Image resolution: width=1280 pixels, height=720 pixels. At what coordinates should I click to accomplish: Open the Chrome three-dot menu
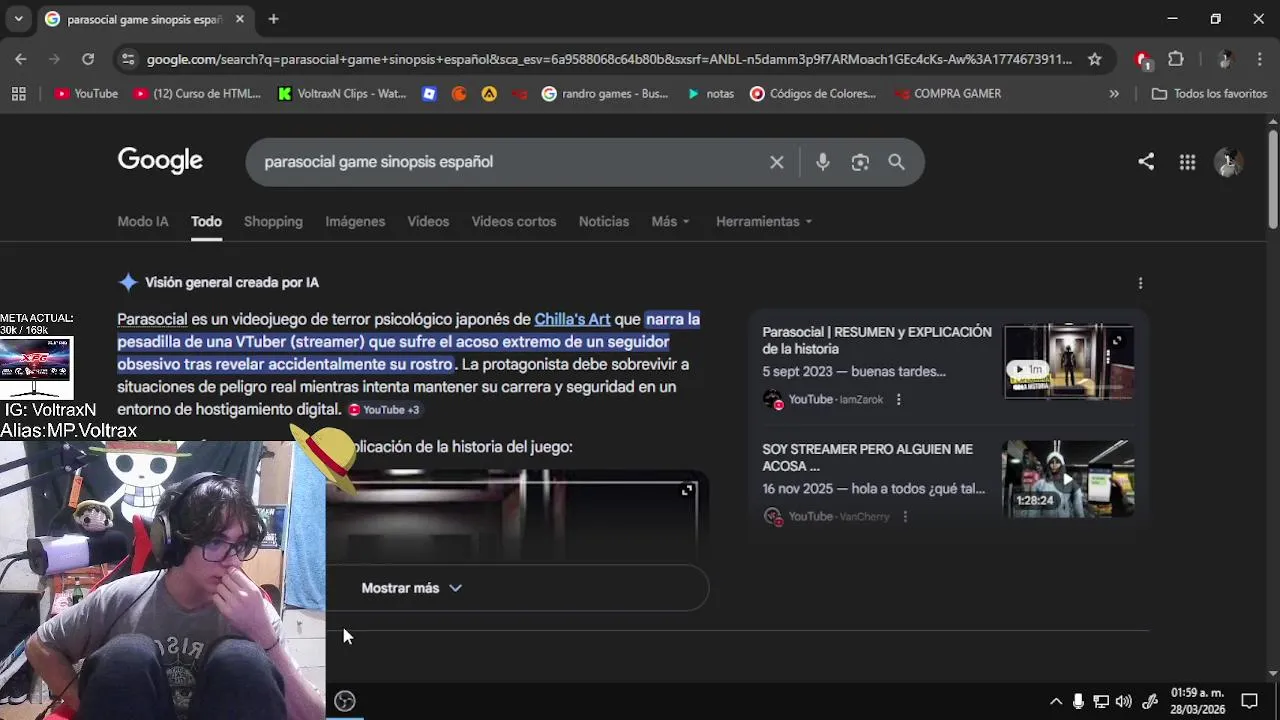pos(1259,59)
